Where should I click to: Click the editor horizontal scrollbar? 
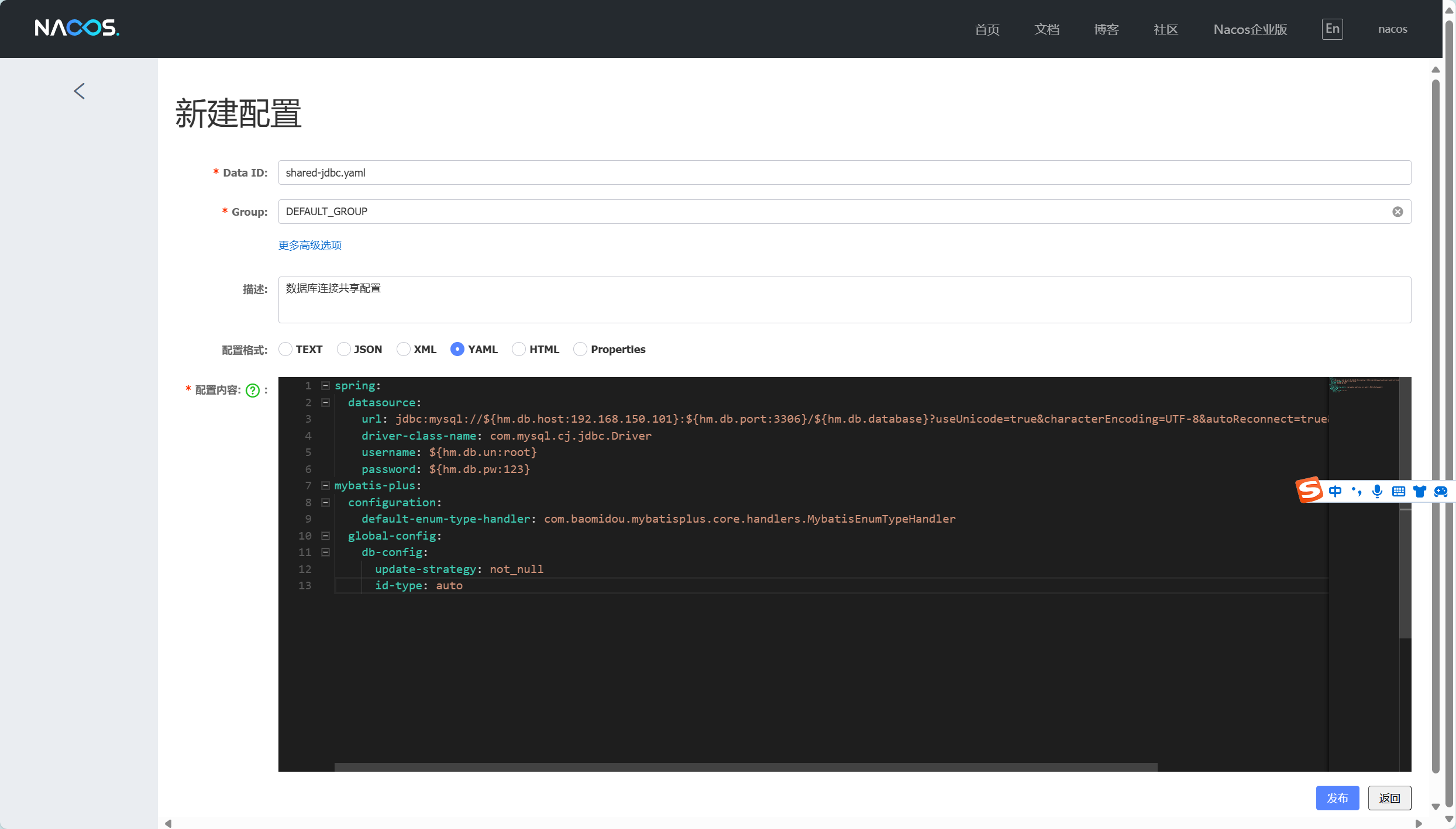[x=746, y=767]
